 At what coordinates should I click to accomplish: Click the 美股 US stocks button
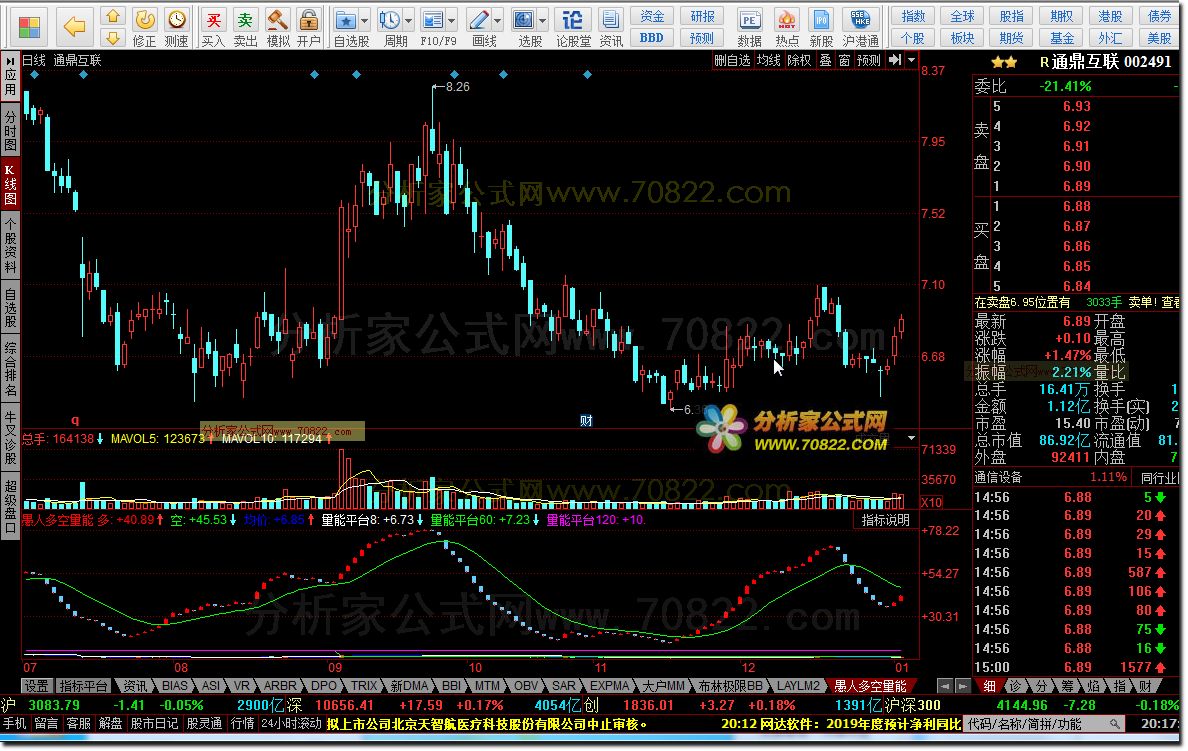[x=1160, y=38]
